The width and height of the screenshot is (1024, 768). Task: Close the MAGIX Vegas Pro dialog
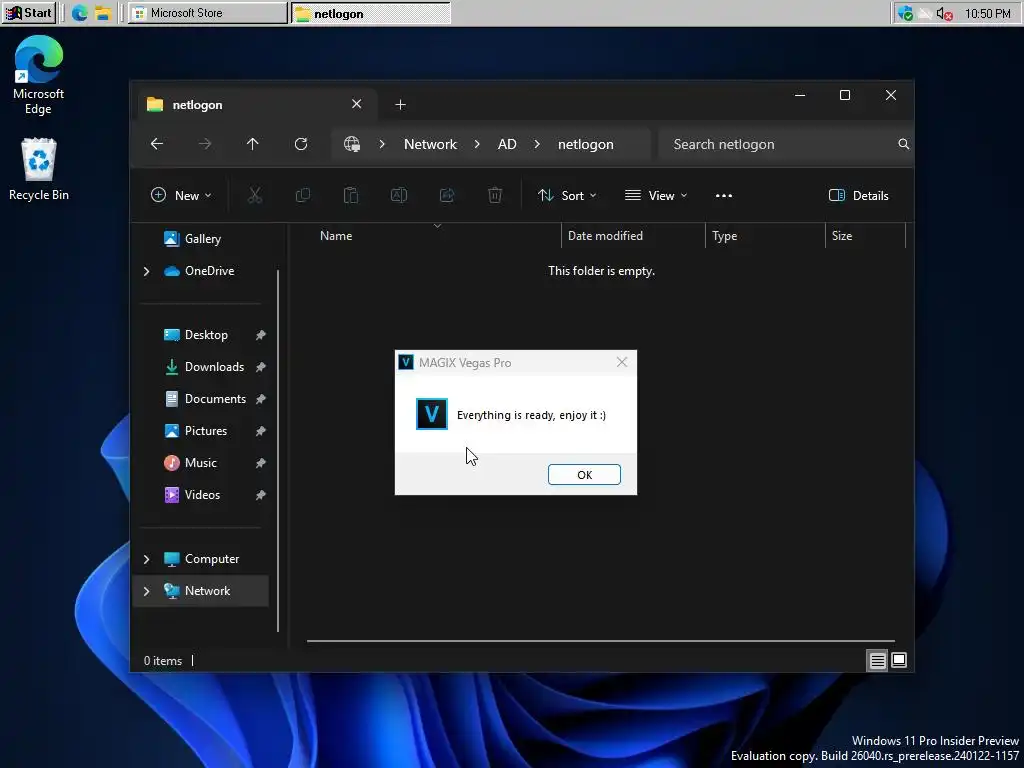622,362
